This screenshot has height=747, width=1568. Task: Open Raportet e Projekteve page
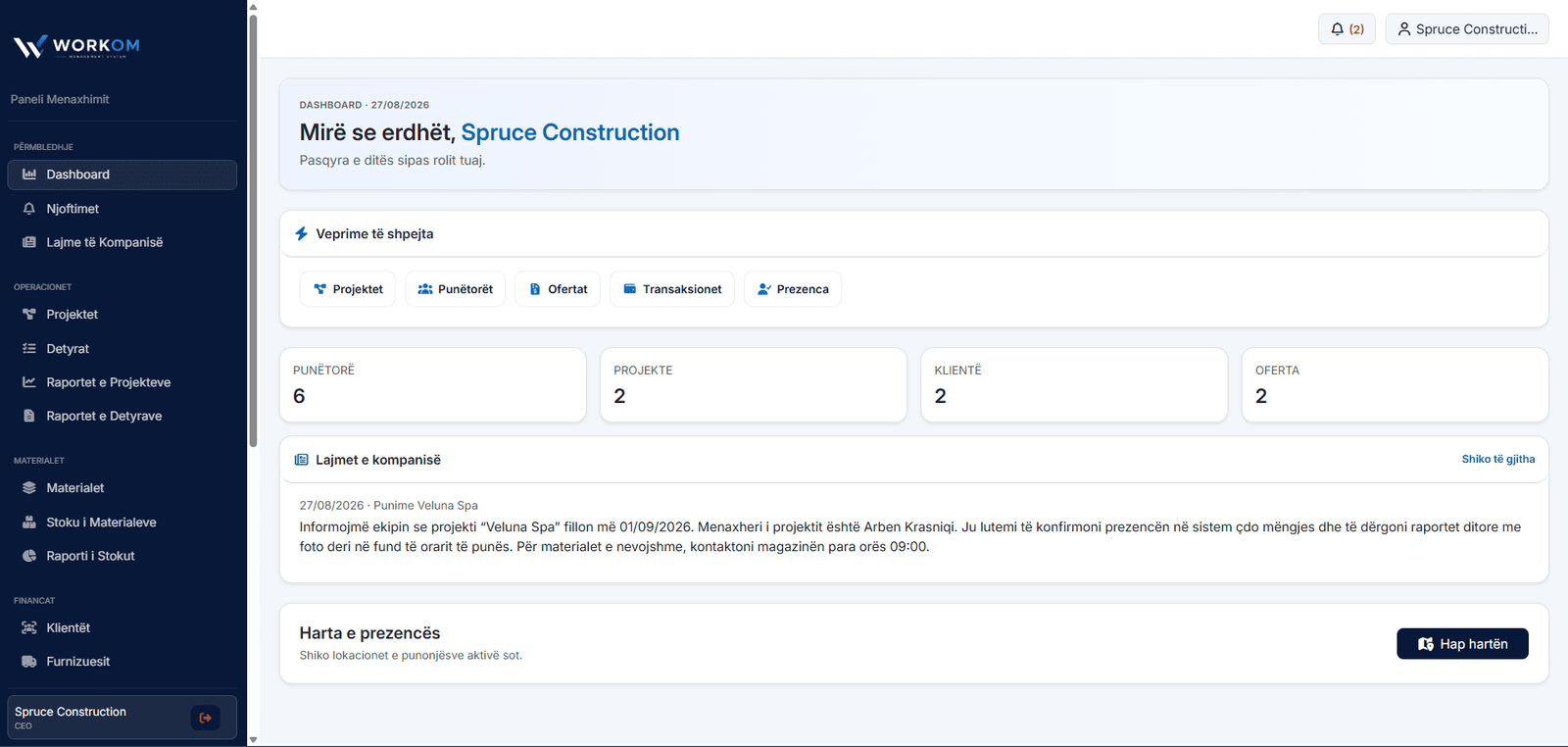point(122,382)
